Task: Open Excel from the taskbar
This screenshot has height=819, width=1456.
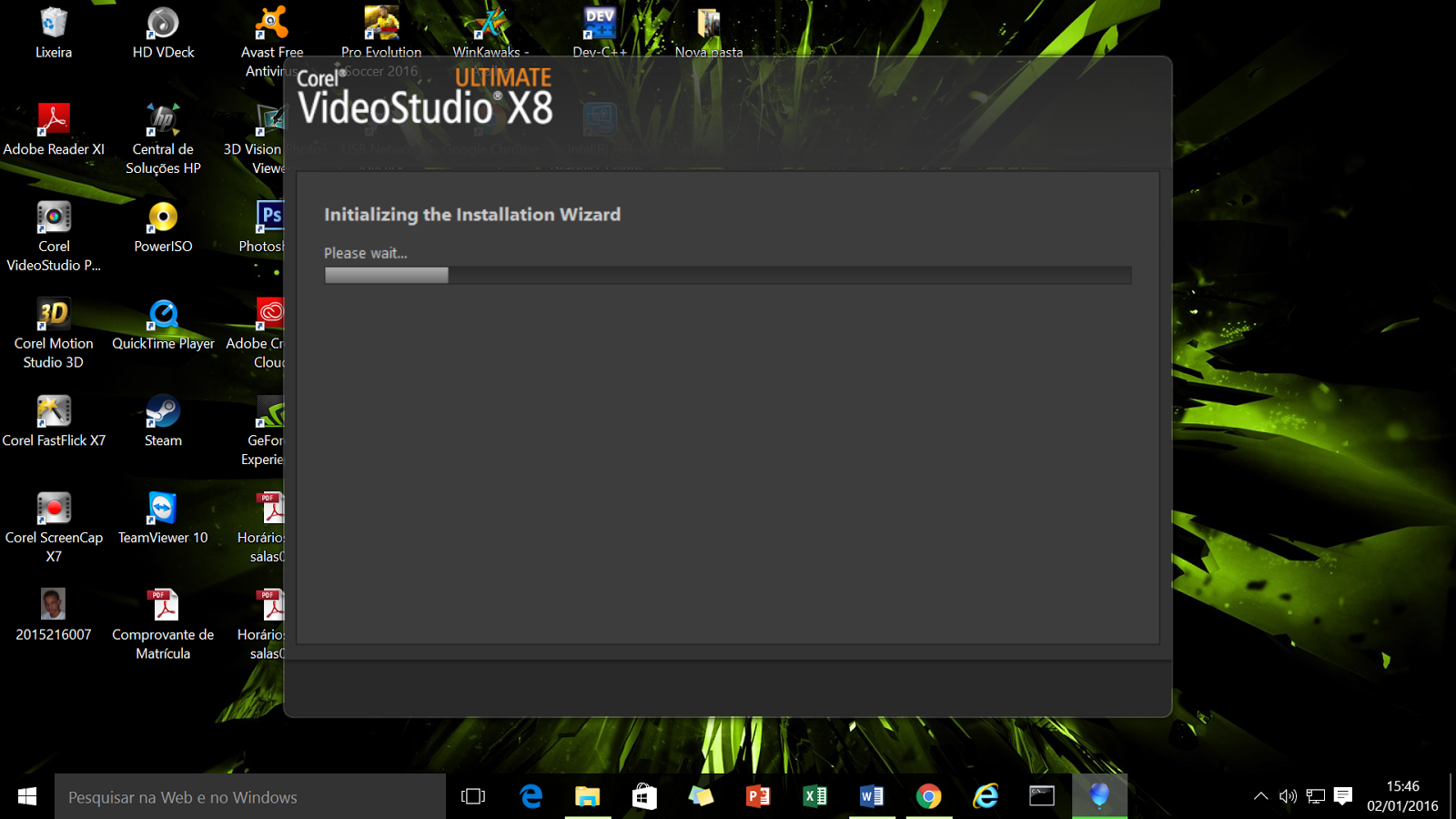Action: click(815, 796)
